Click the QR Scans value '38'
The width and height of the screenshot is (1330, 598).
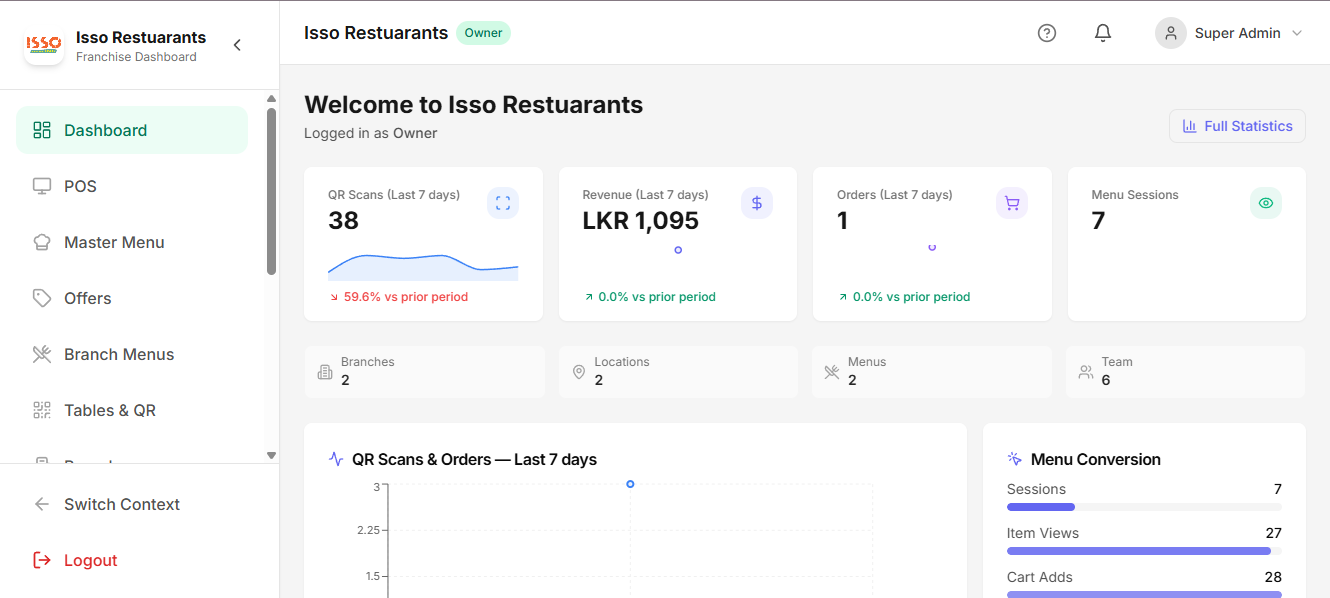tap(343, 221)
